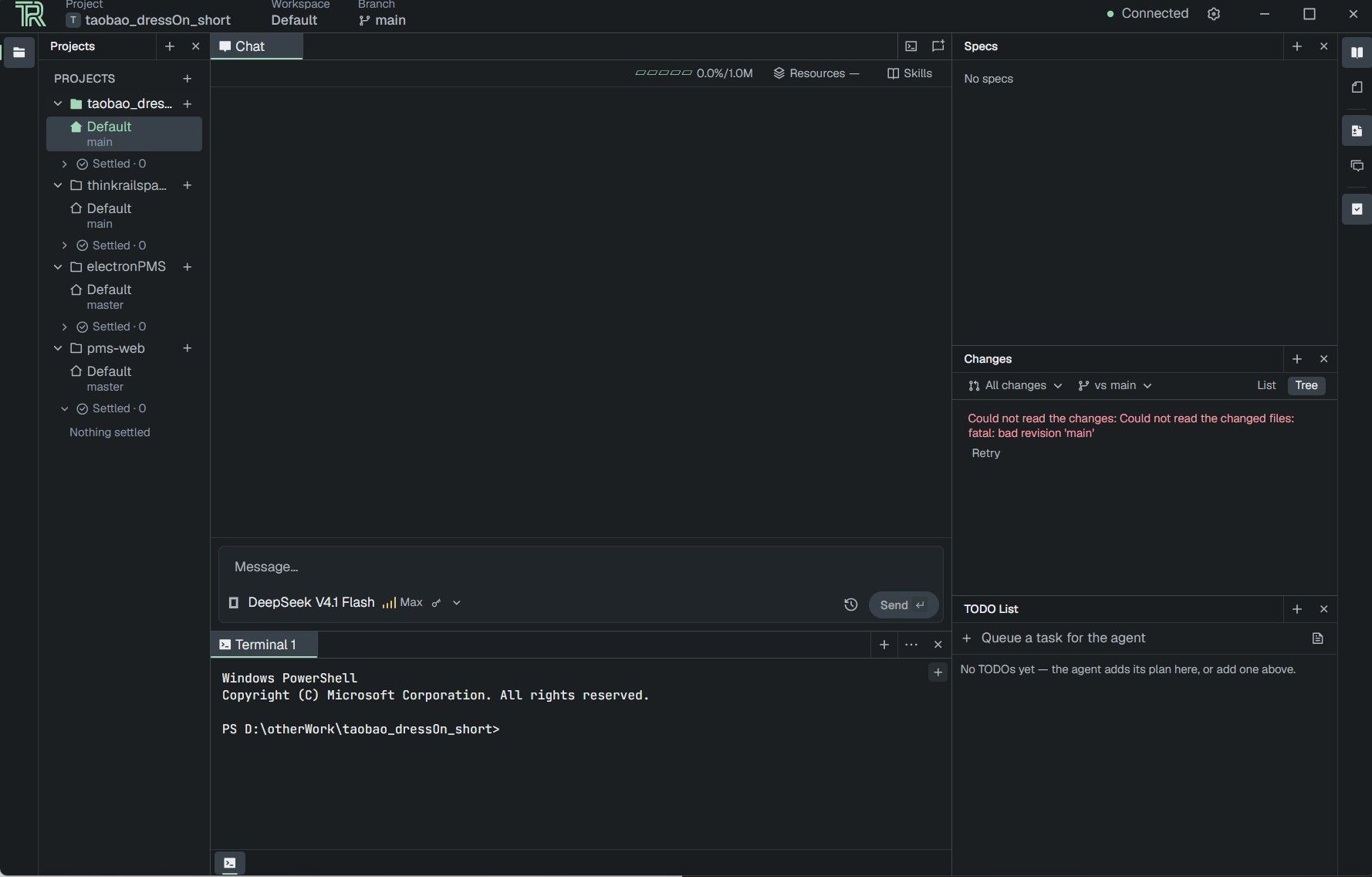1372x877 pixels.
Task: Add a panel beside Specs
Action: (x=1297, y=46)
